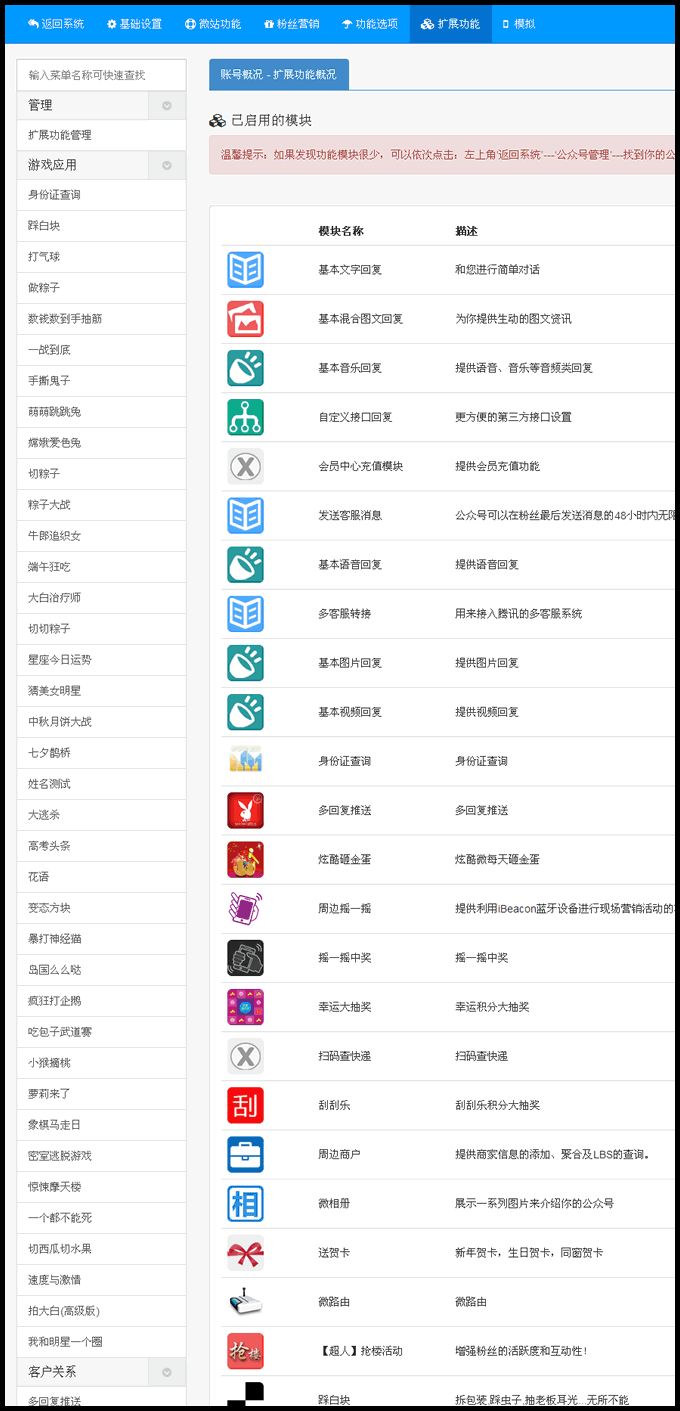Collapse the 游戏应用 section chevron
The height and width of the screenshot is (1411, 680).
coord(166,165)
